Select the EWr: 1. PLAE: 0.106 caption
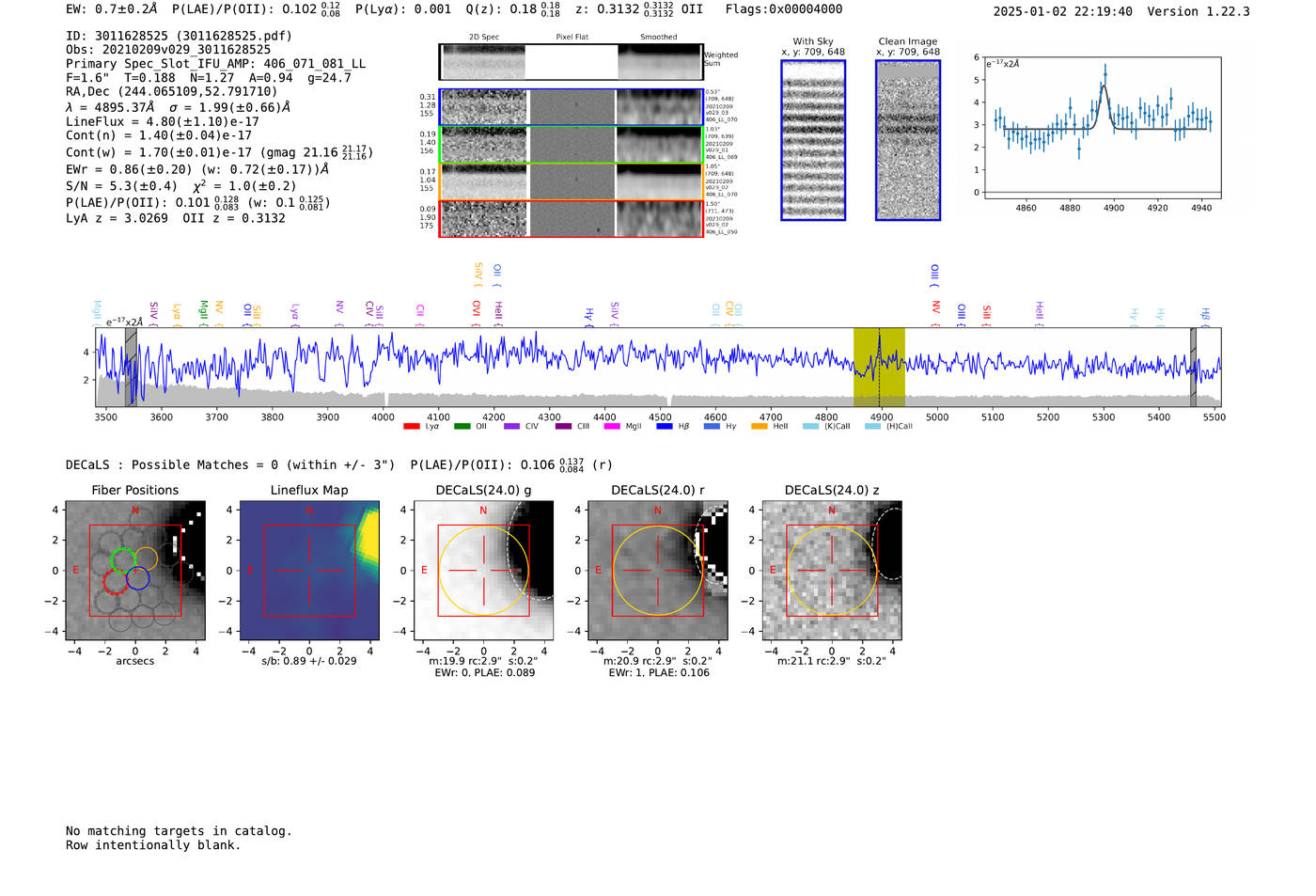The image size is (1316, 896). [x=658, y=673]
